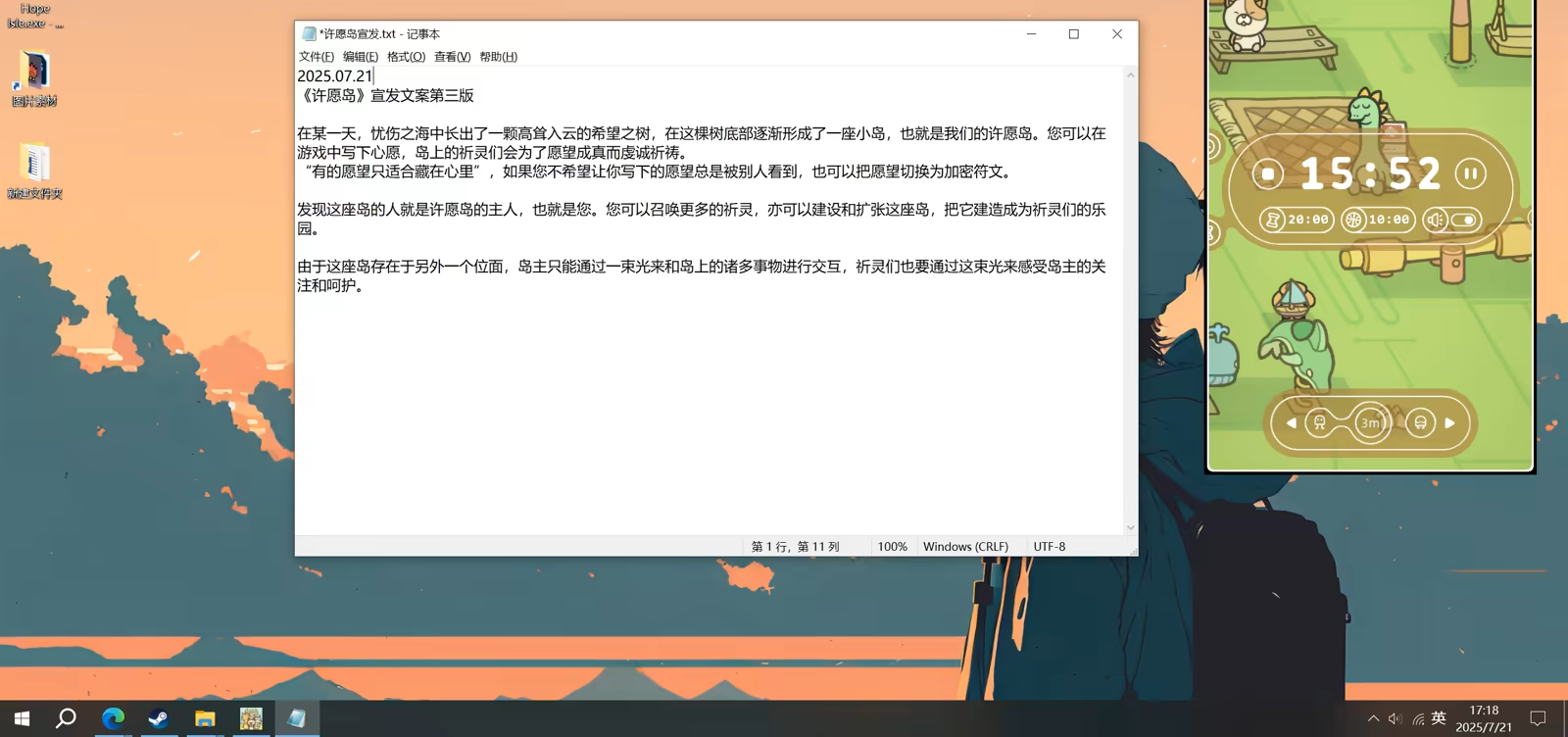
Task: Click Notepad's vertical scrollbar down arrow
Action: point(1130,527)
